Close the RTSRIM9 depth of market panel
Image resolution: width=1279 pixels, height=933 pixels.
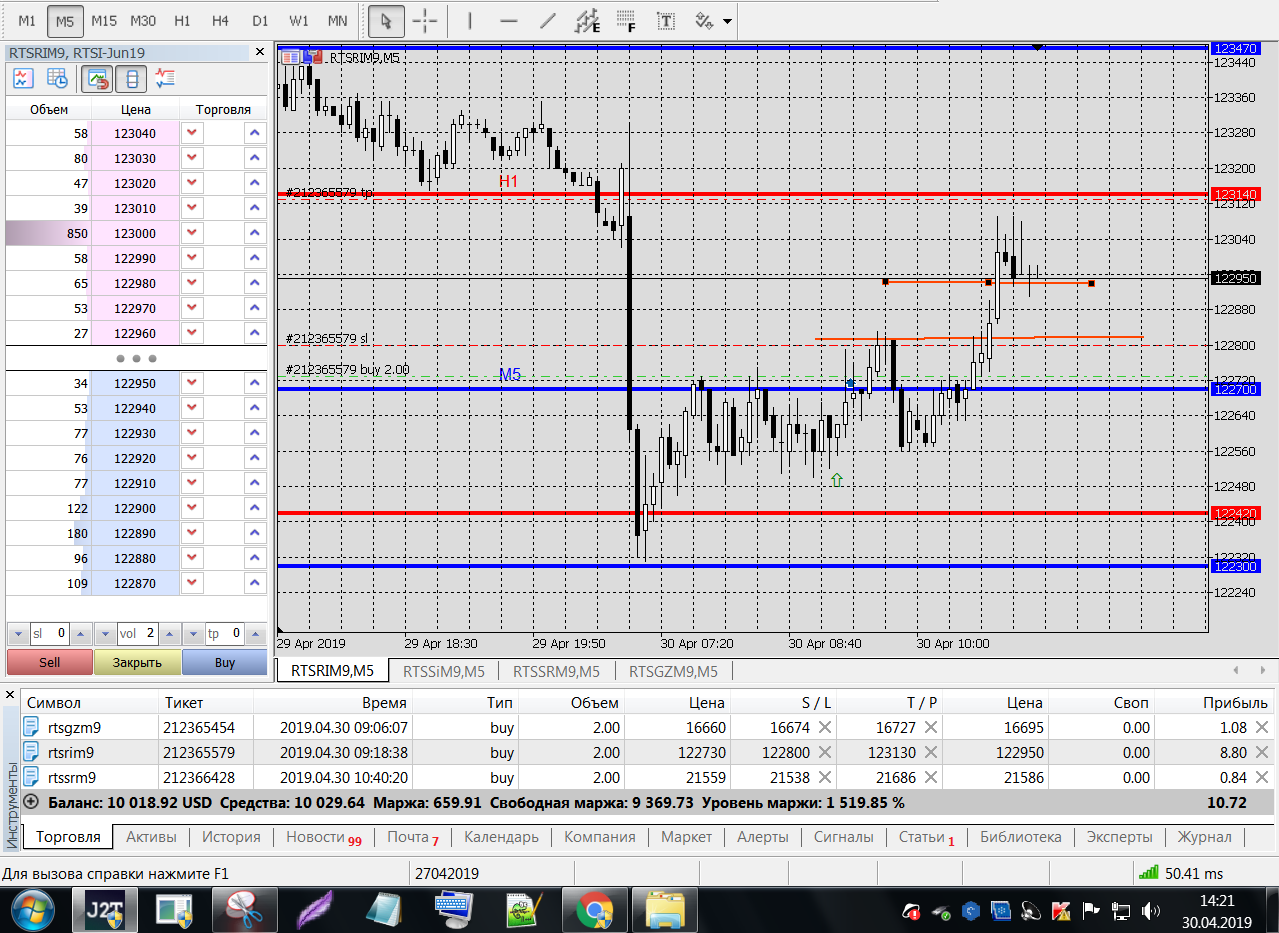click(260, 52)
